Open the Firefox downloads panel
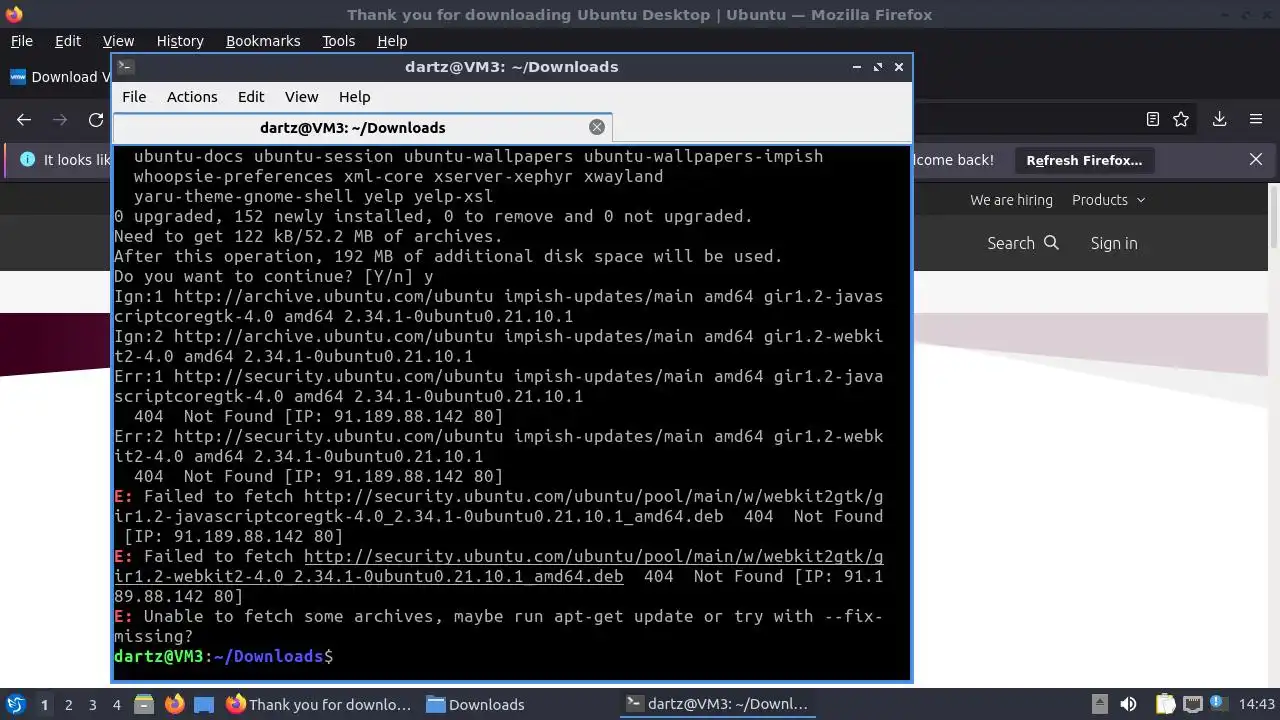 point(1220,119)
